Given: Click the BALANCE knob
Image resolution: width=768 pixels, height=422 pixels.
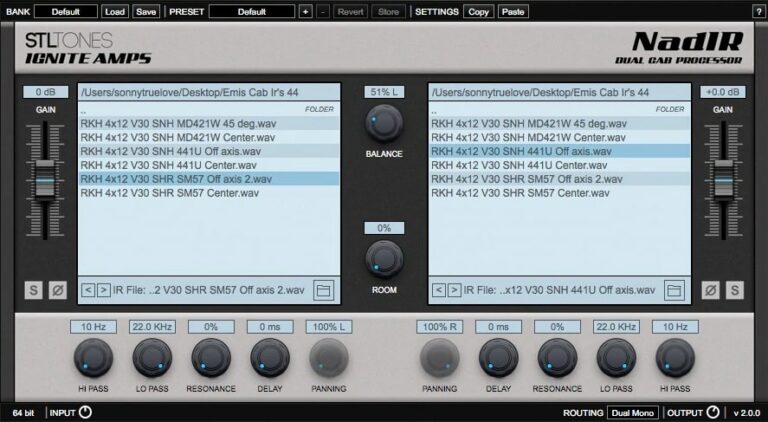Looking at the screenshot, I should [x=384, y=123].
